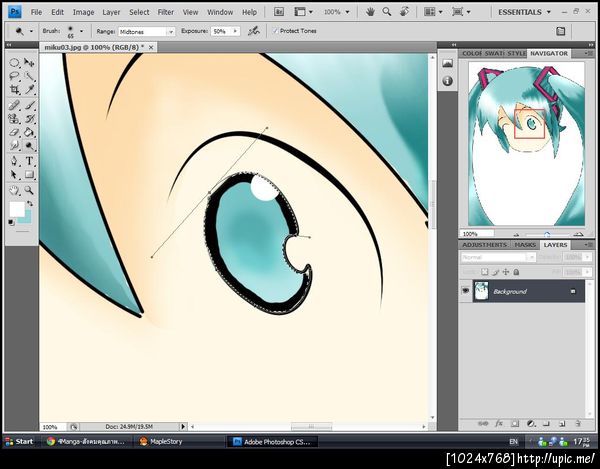Select the Paint Bucket tool
The image size is (600, 469).
29,132
